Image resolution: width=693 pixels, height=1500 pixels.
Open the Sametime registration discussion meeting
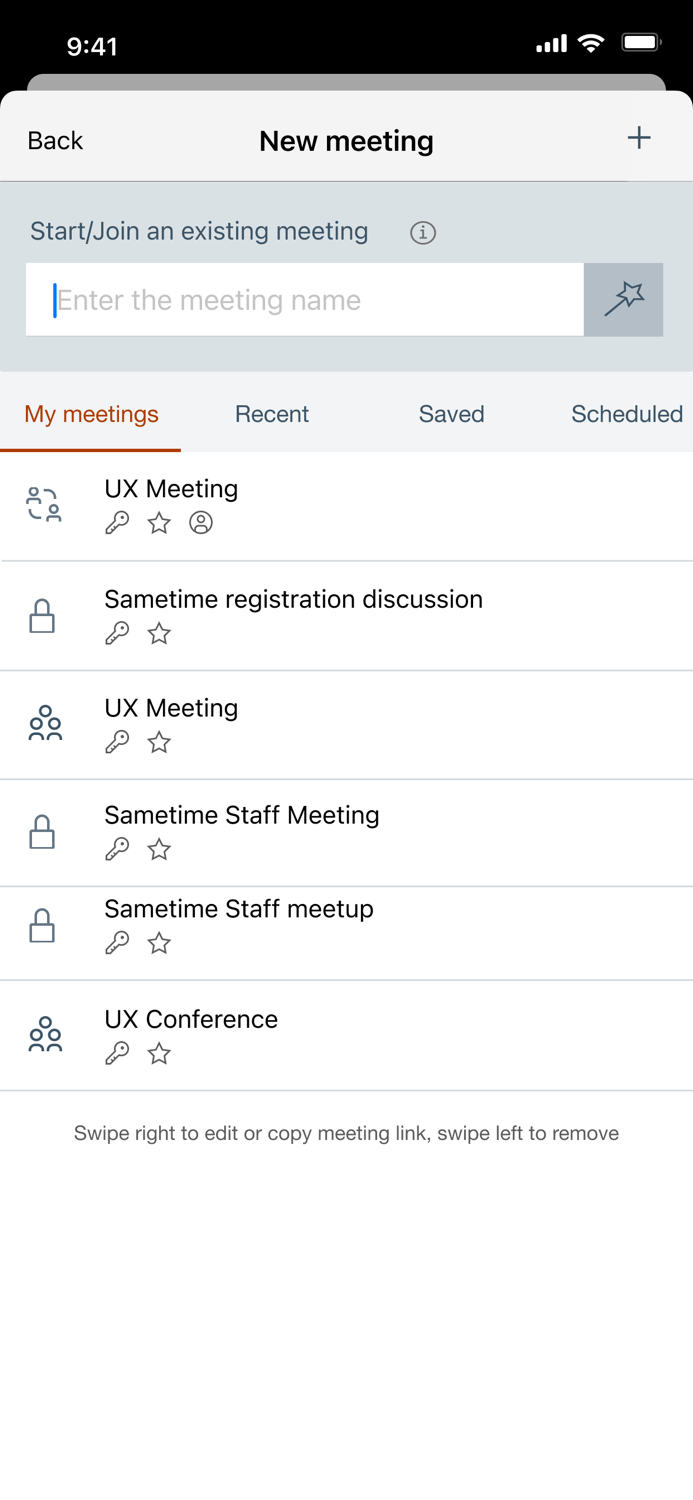click(x=294, y=599)
